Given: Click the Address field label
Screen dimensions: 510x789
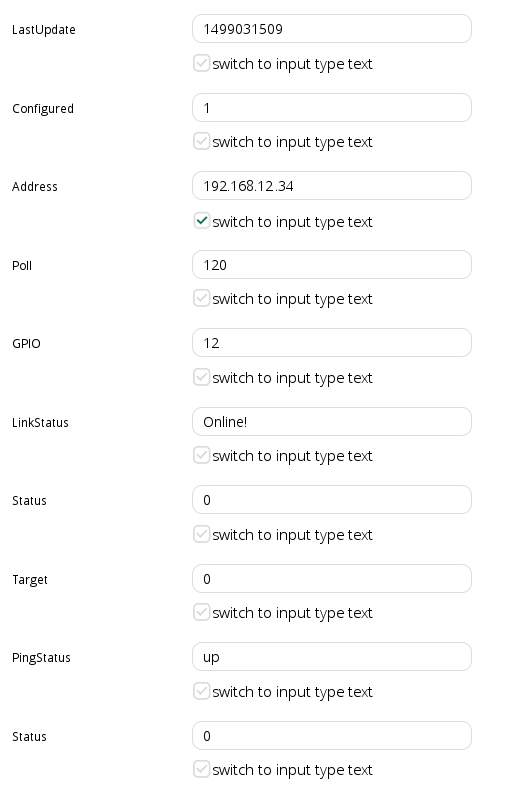Looking at the screenshot, I should click(x=35, y=187).
